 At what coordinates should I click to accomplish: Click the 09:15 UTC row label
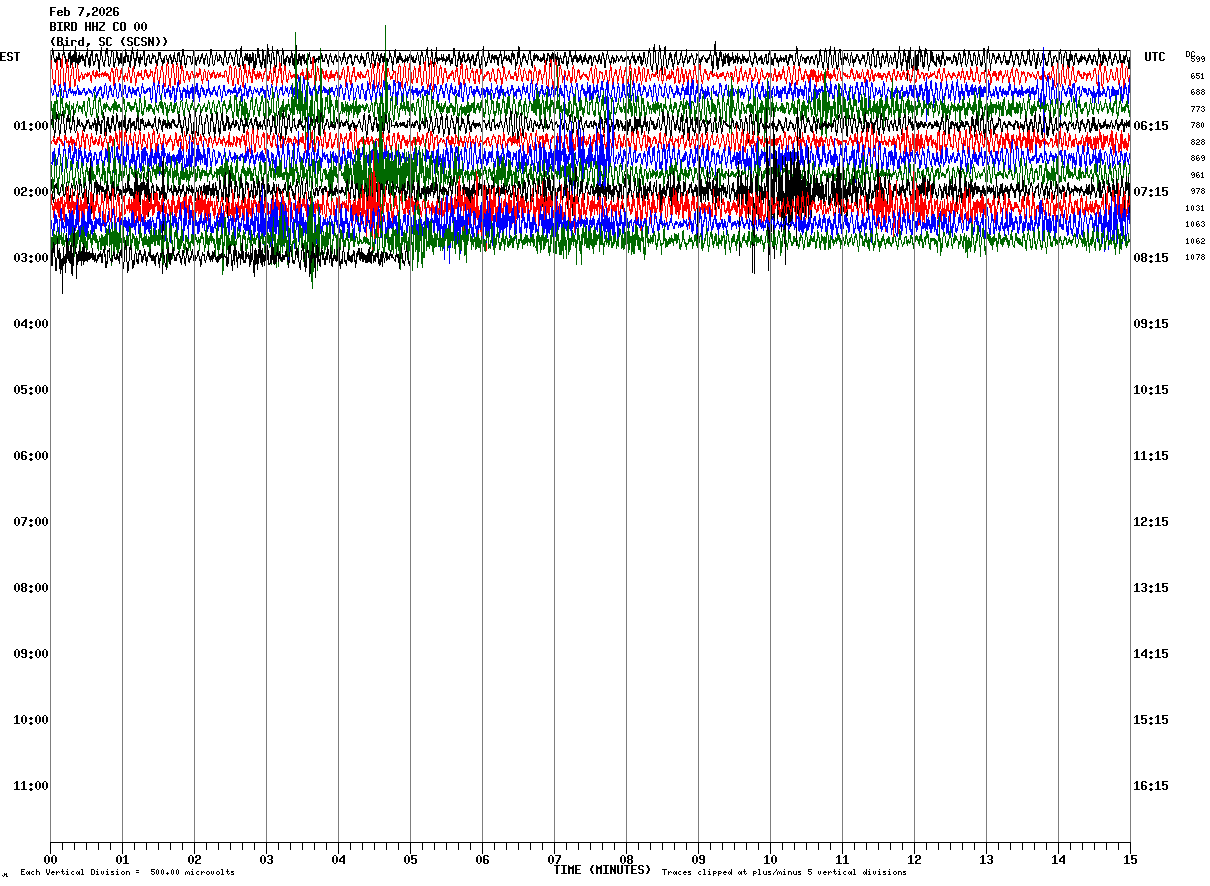(1151, 324)
